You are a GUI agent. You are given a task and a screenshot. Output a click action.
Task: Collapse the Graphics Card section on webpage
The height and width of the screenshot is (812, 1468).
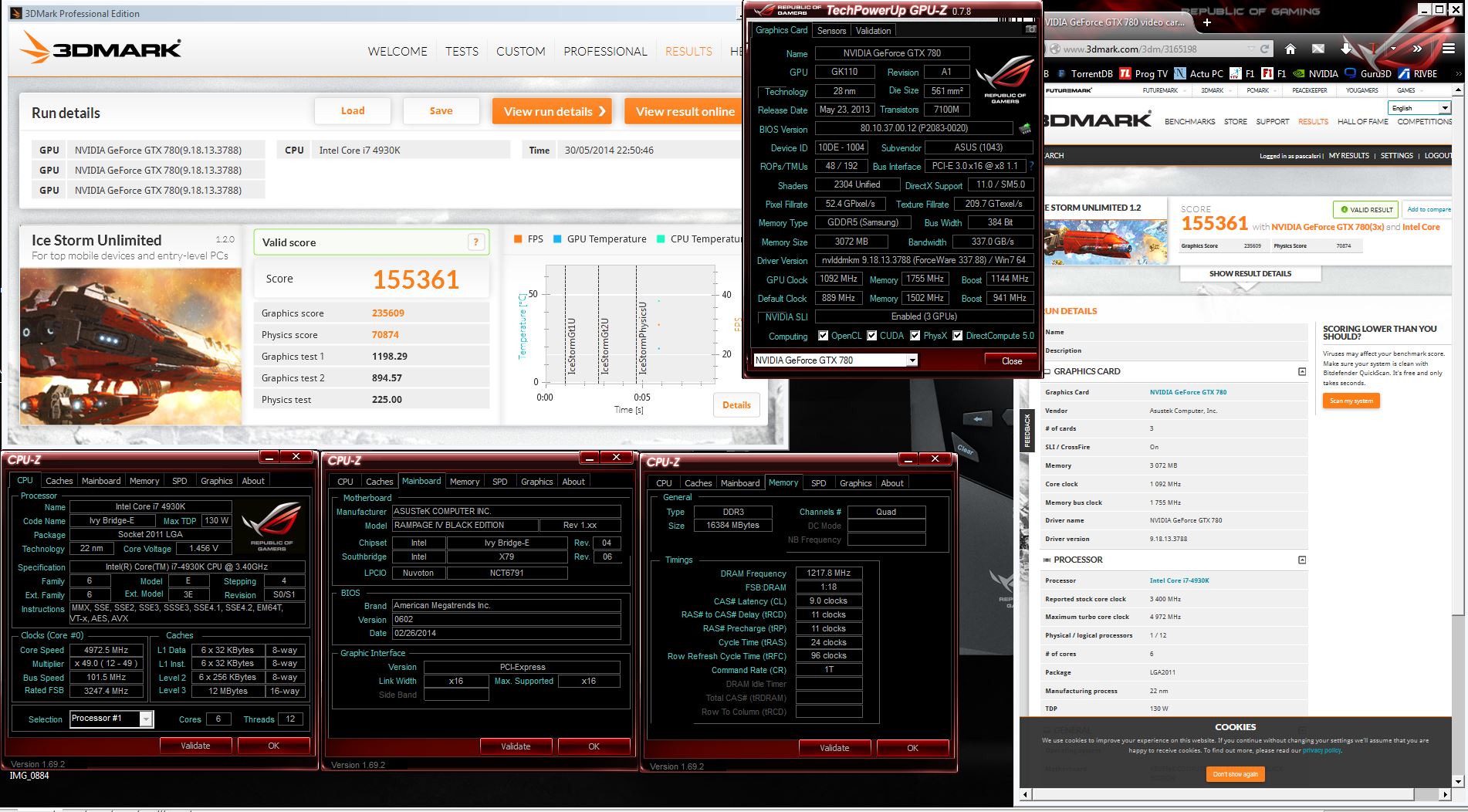(1302, 371)
